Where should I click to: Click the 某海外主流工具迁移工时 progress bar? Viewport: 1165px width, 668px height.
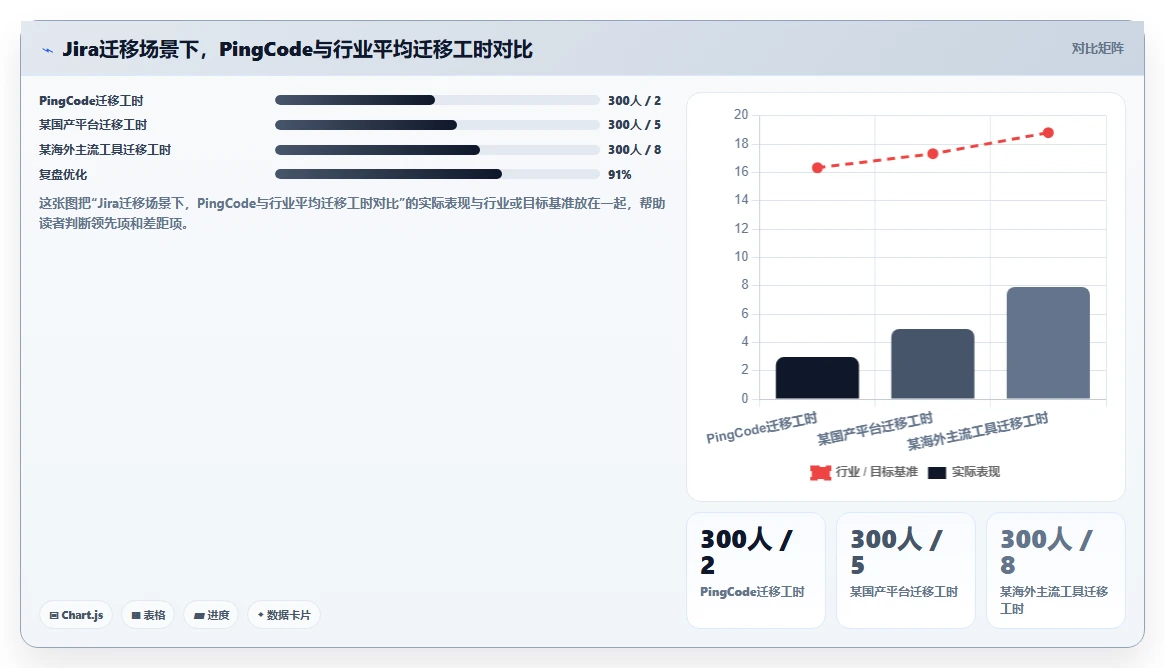(x=437, y=150)
